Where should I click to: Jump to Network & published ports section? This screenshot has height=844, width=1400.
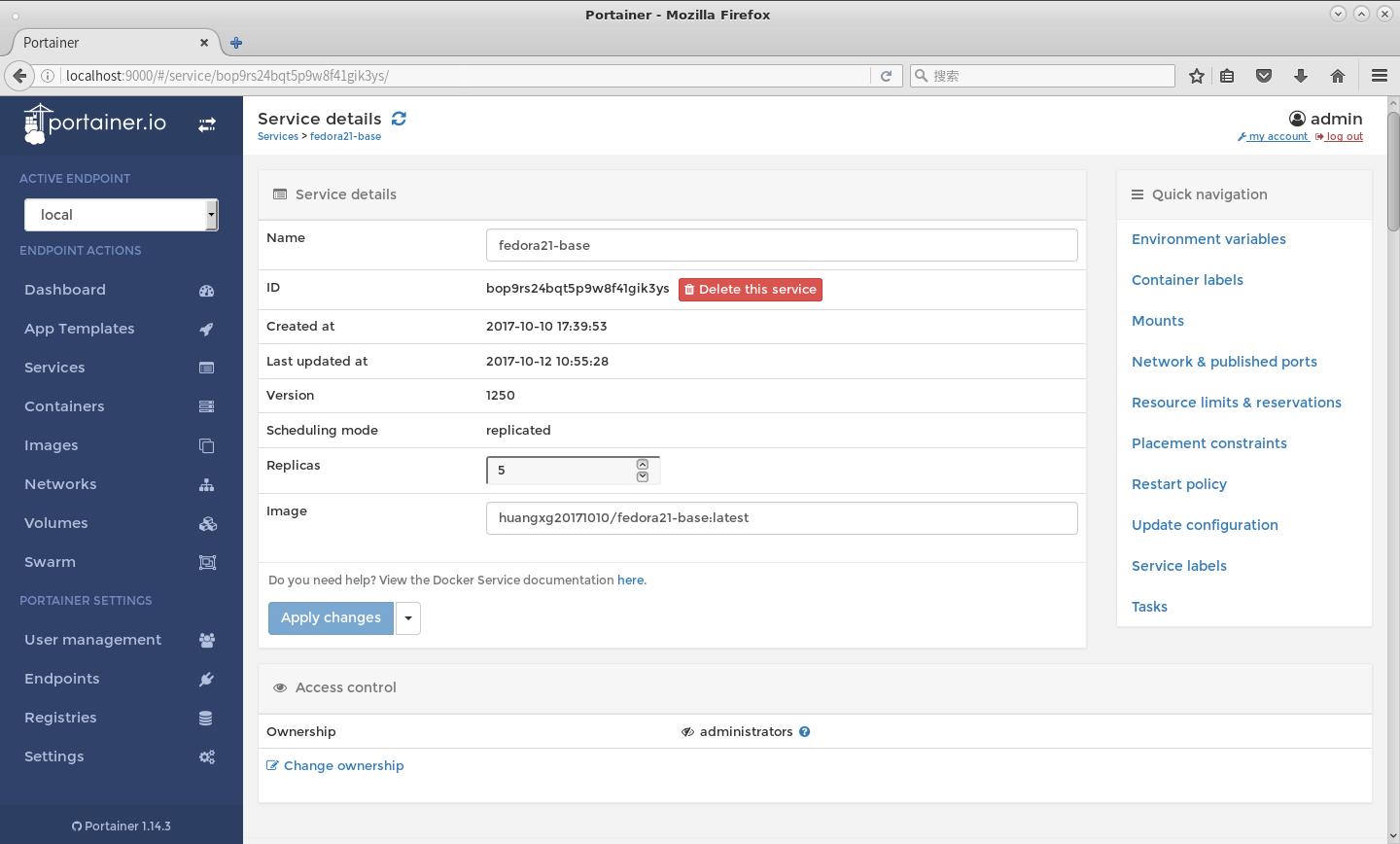click(x=1224, y=362)
